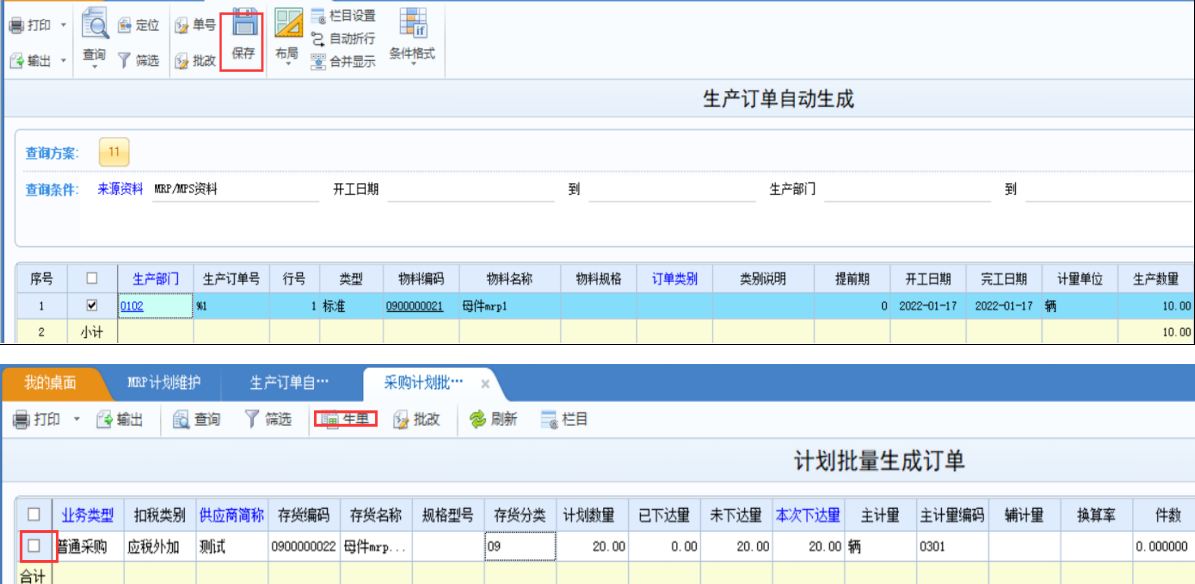Click the 生单 generate order button

tap(345, 419)
